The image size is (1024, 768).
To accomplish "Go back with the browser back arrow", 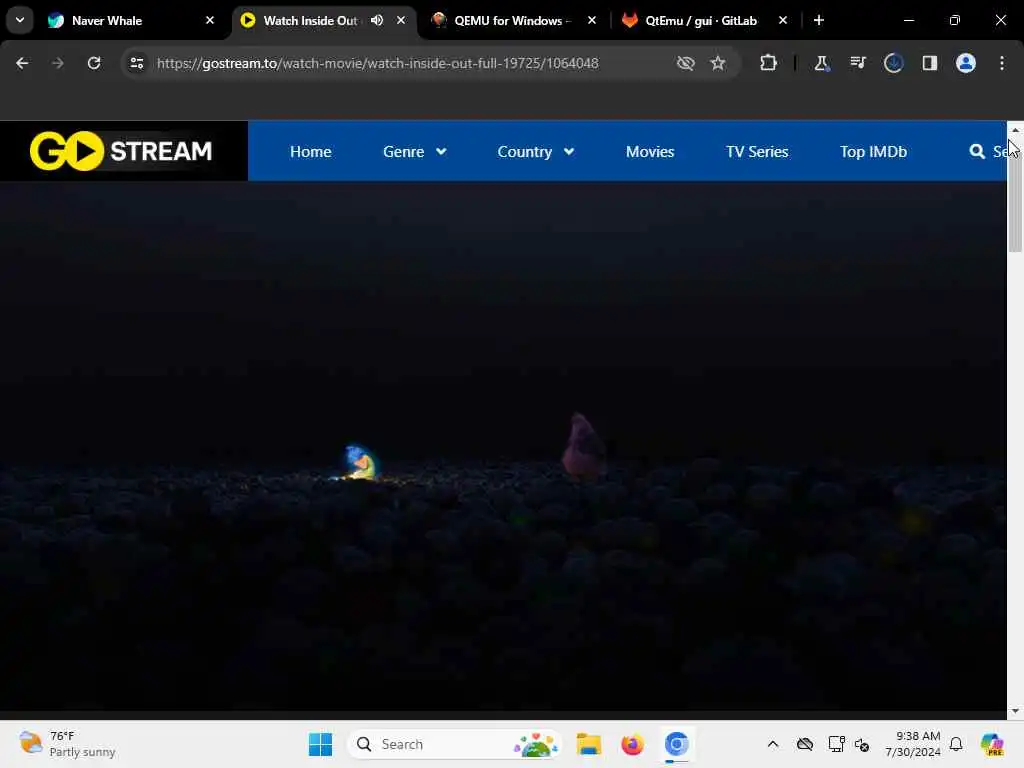I will point(22,63).
